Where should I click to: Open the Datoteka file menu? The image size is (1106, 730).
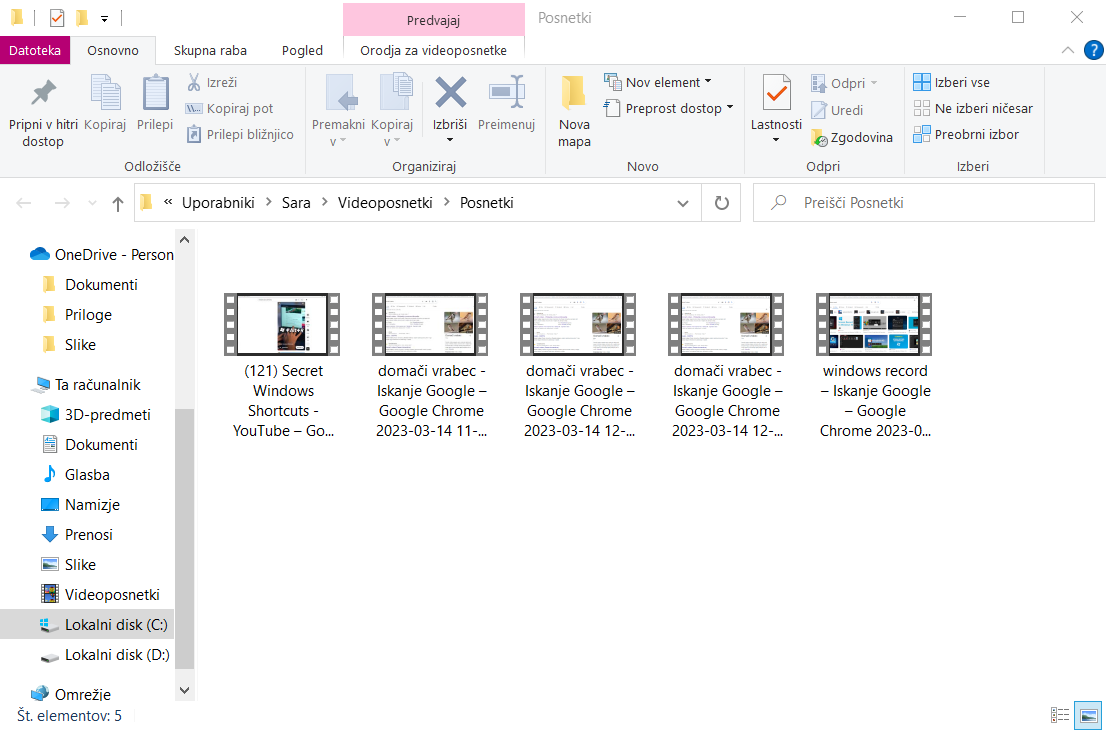point(35,50)
